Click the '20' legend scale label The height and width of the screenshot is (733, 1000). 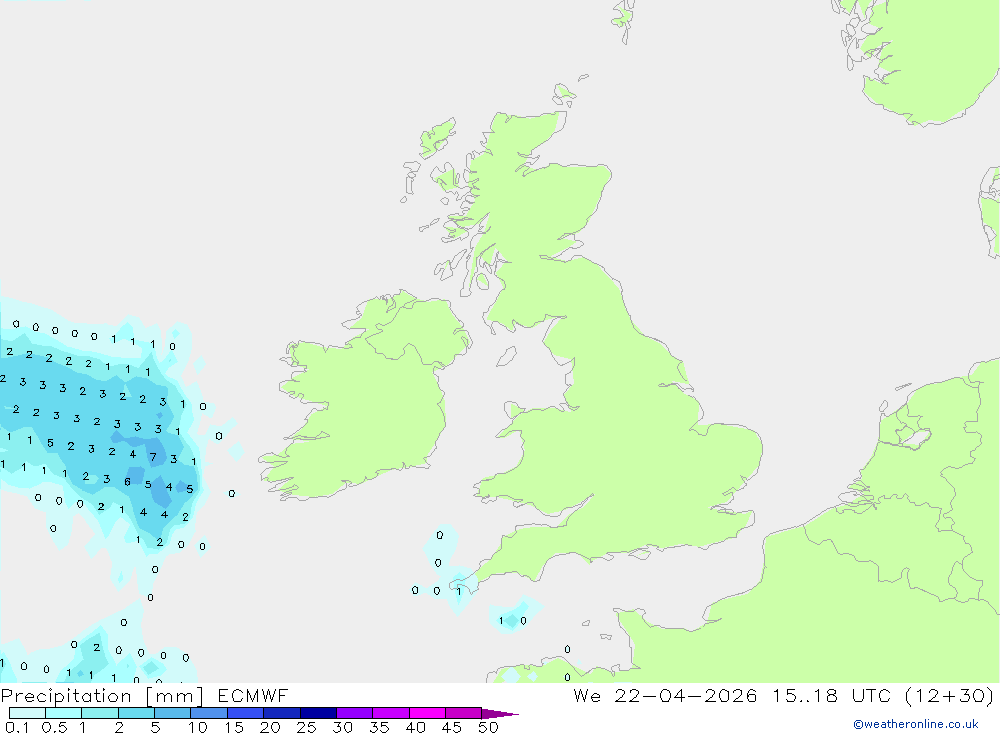(270, 727)
